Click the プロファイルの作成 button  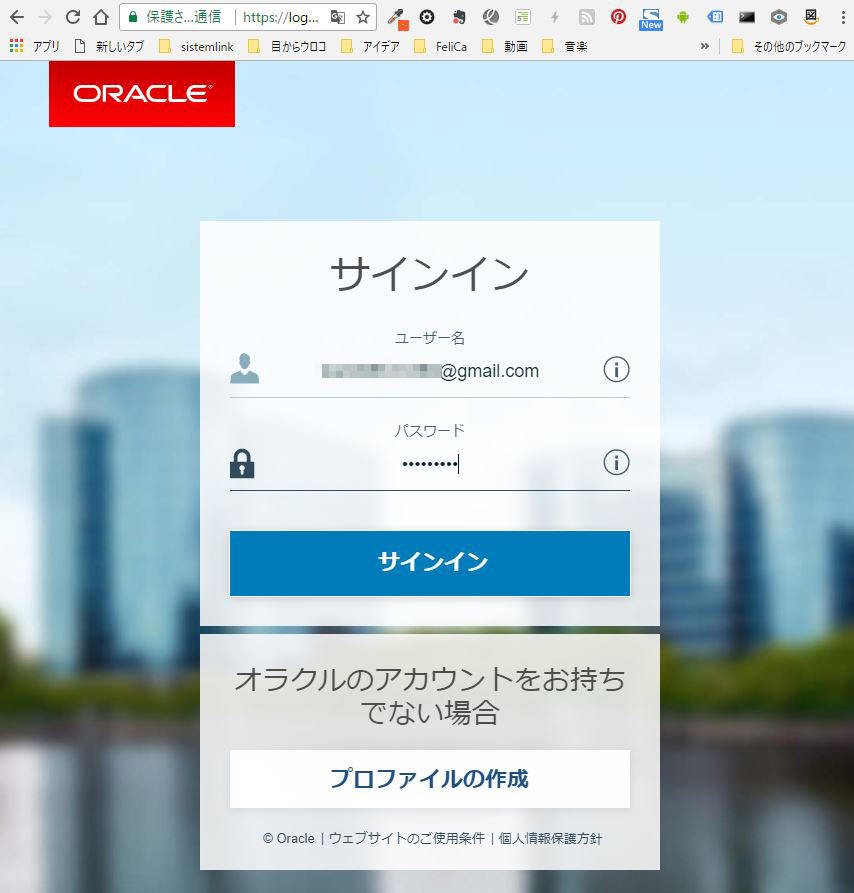[430, 779]
